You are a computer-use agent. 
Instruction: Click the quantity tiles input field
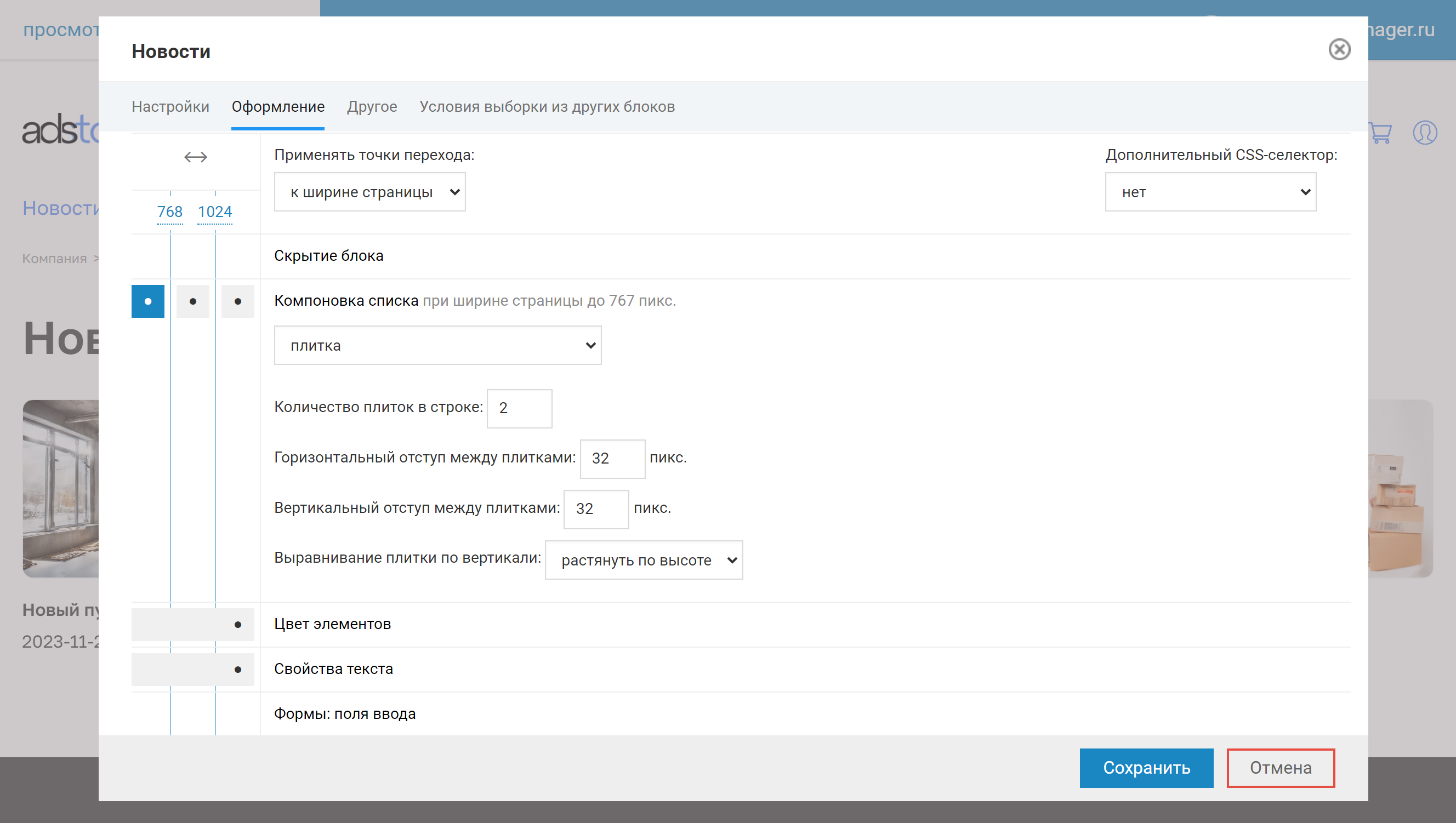click(x=520, y=407)
